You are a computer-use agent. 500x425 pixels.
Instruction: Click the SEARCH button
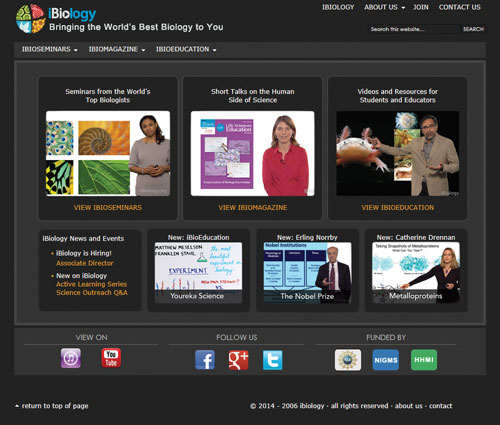pyautogui.click(x=473, y=29)
